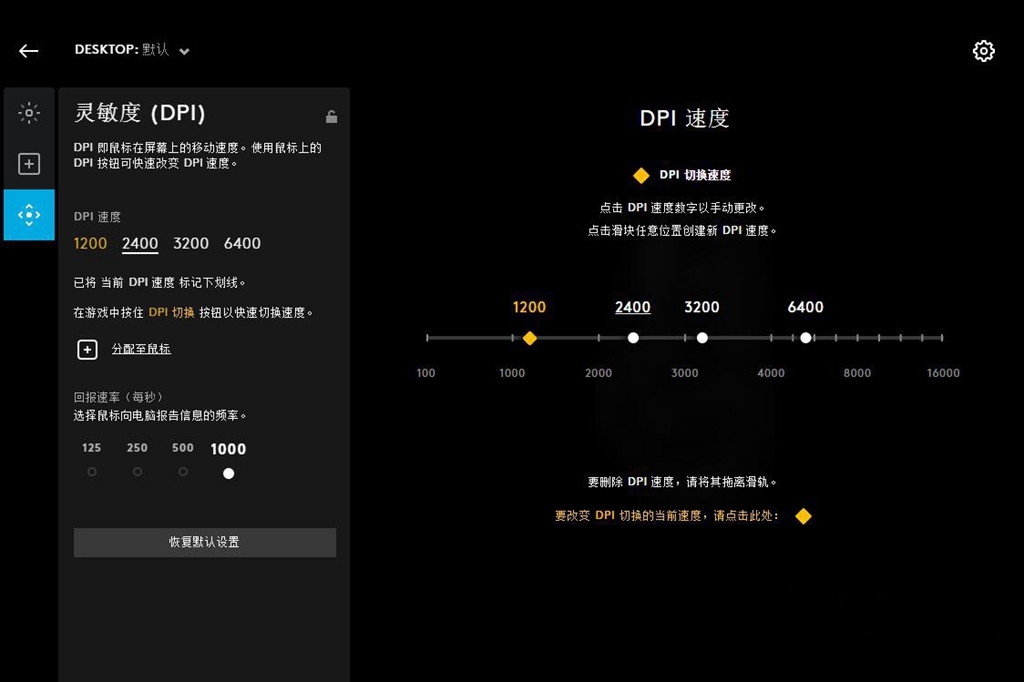Select 6400 in the DPI speed list
1024x682 pixels.
(242, 243)
